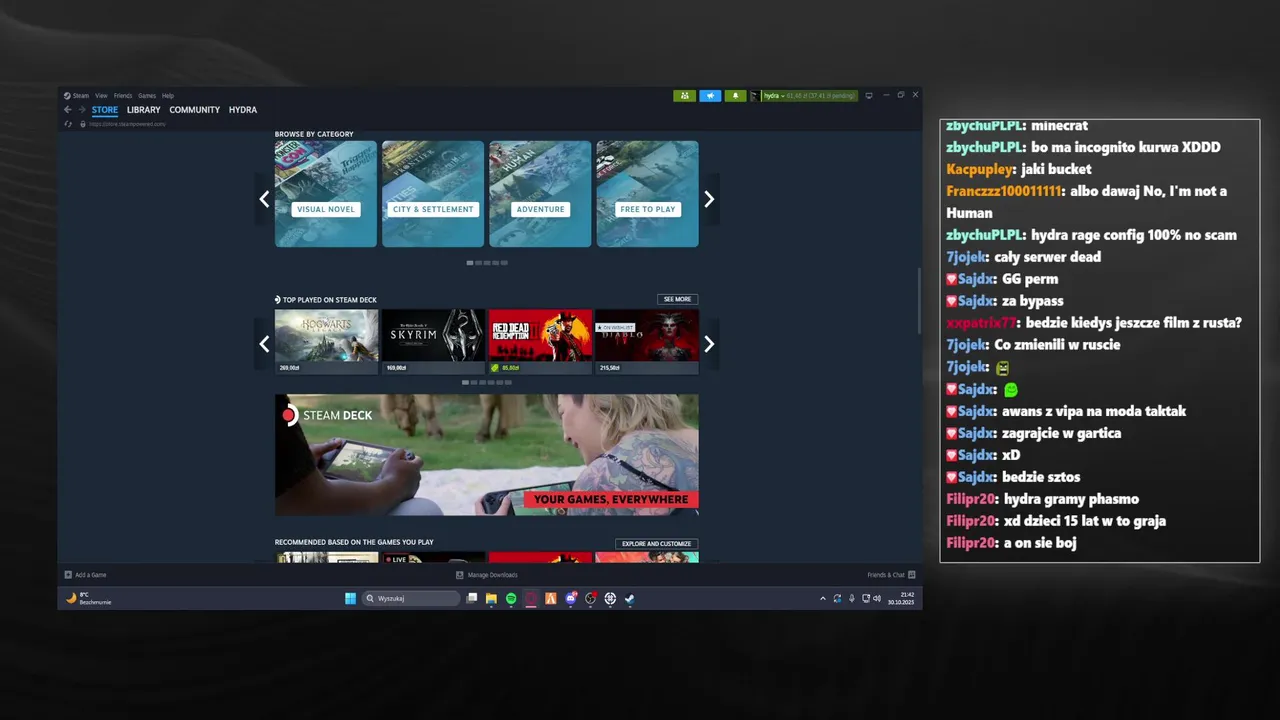Show previous categories in Browse by Category

tap(264, 199)
